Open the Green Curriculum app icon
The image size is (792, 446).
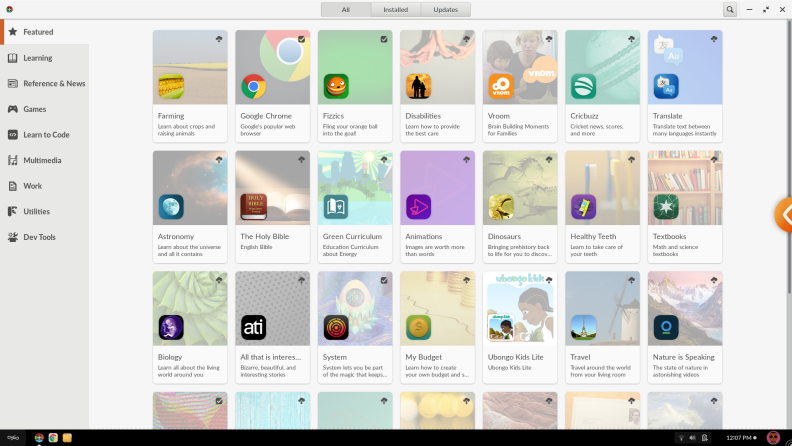(336, 207)
